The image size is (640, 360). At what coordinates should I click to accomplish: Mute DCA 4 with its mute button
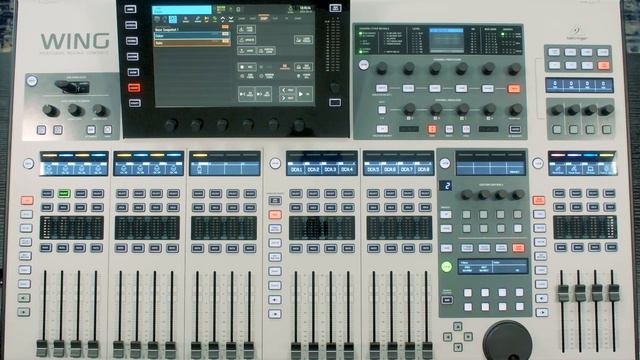point(348,248)
